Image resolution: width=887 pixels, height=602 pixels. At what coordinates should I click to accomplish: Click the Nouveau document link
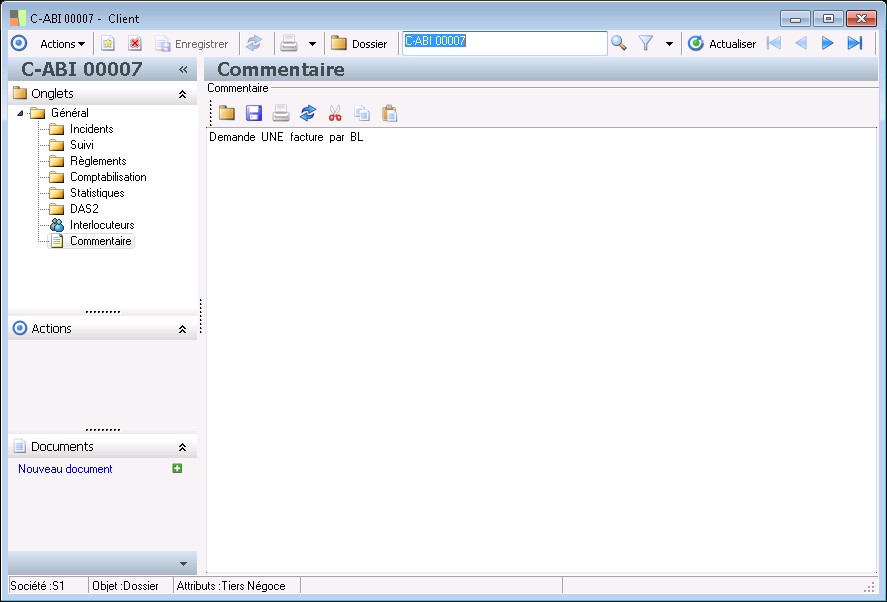65,469
